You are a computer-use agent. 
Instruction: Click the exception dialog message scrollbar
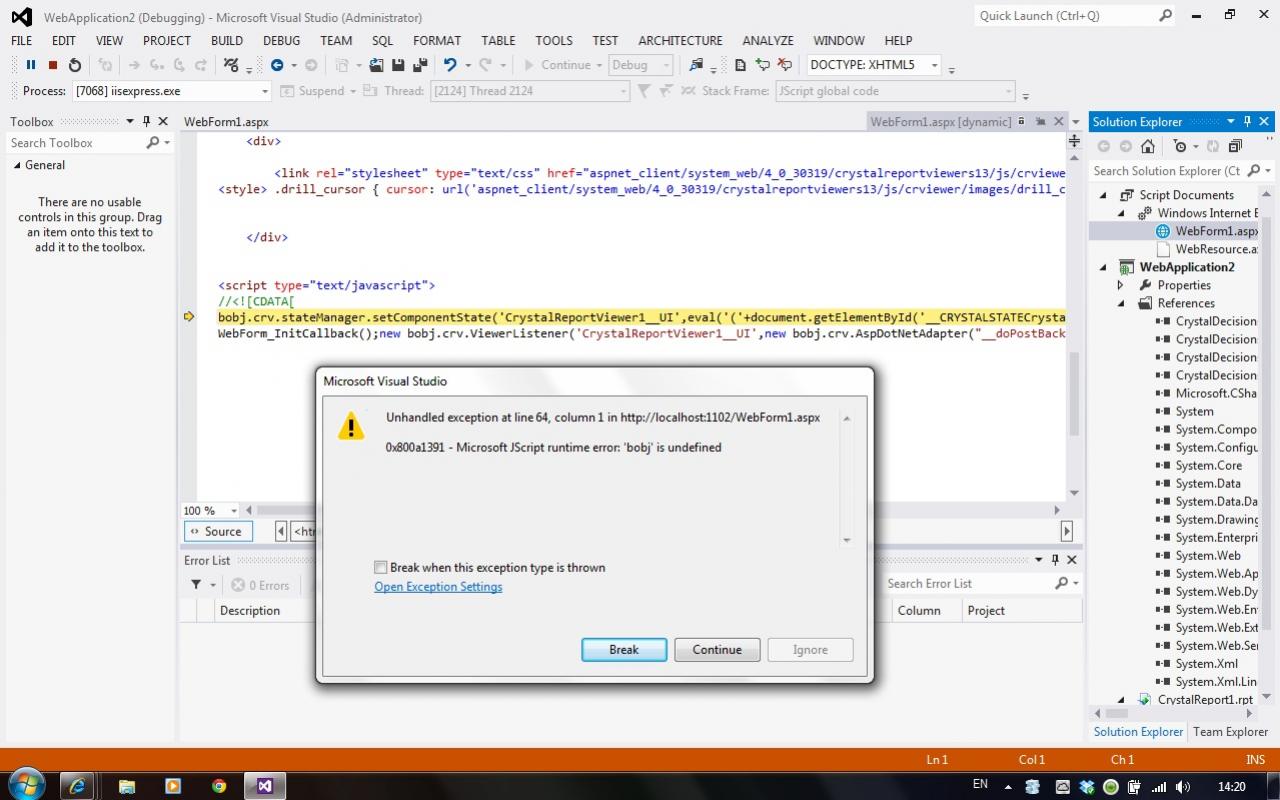click(x=846, y=479)
